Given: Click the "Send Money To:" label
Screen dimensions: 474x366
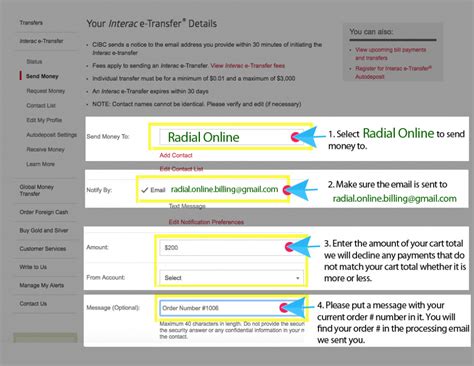Looking at the screenshot, I should click(108, 136).
